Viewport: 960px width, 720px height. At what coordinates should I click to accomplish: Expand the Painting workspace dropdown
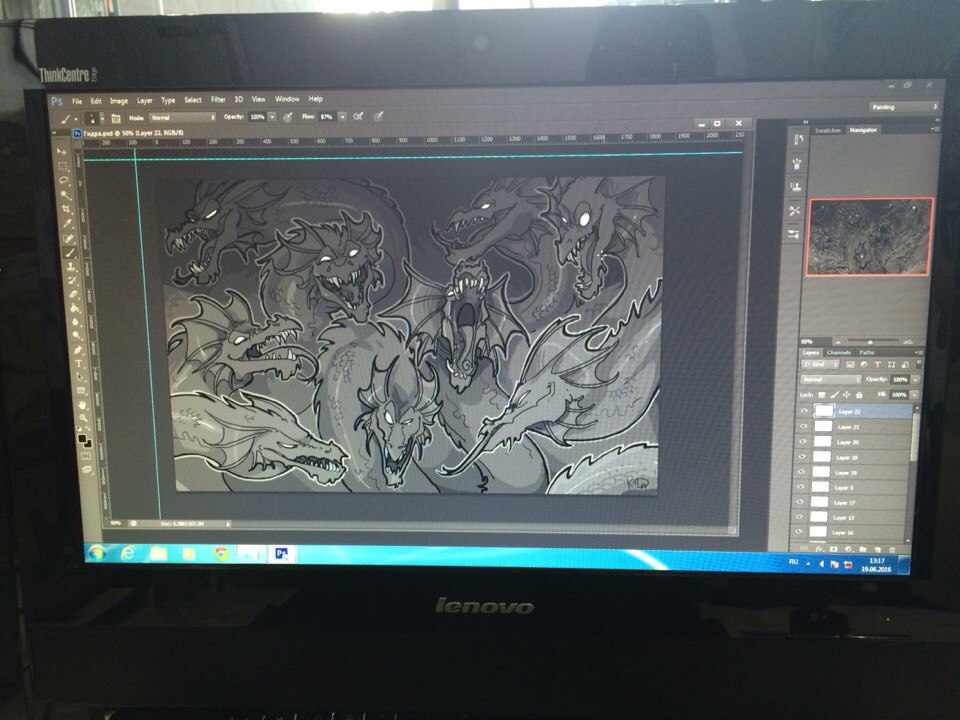(x=904, y=106)
